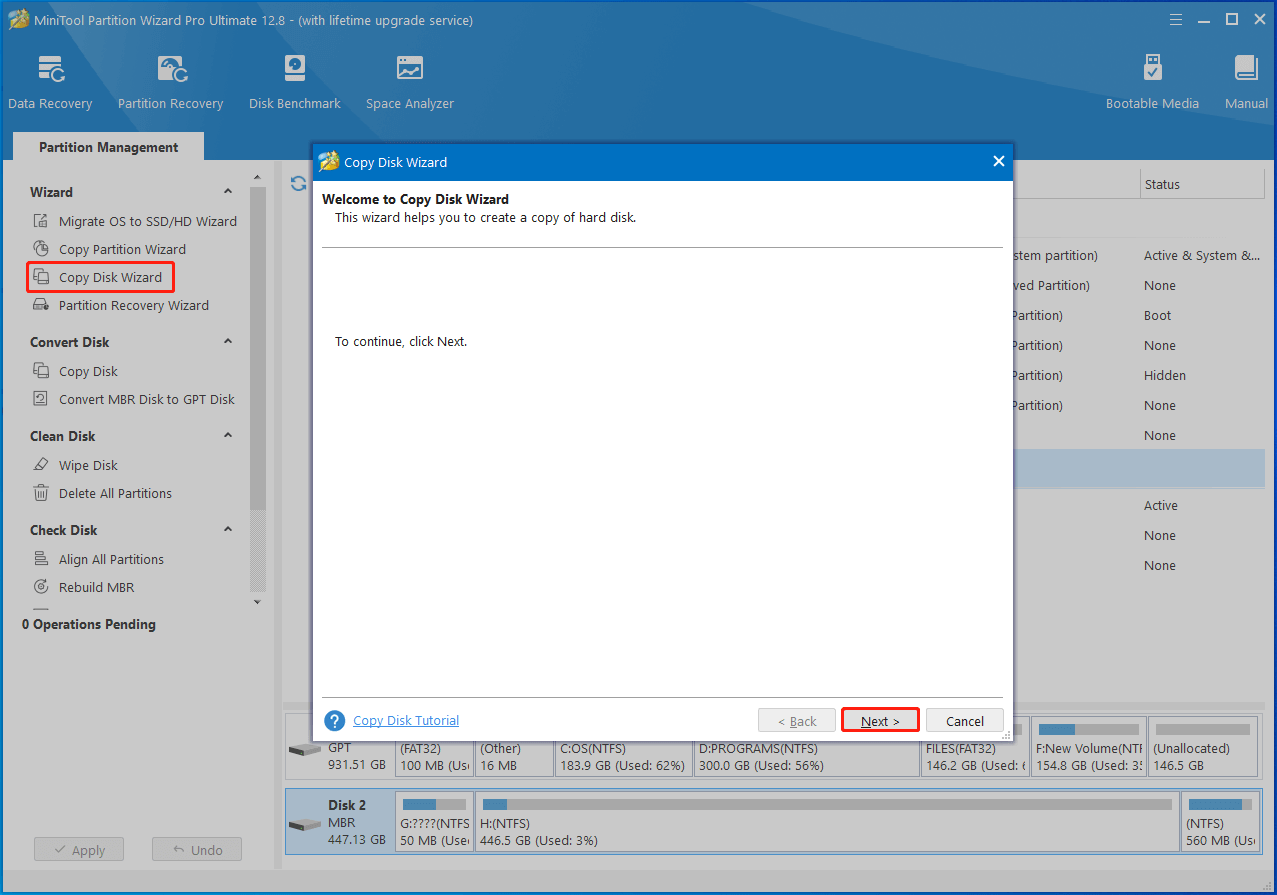Close the MiniTool Partition Wizard window
The image size is (1277, 895).
(1258, 19)
